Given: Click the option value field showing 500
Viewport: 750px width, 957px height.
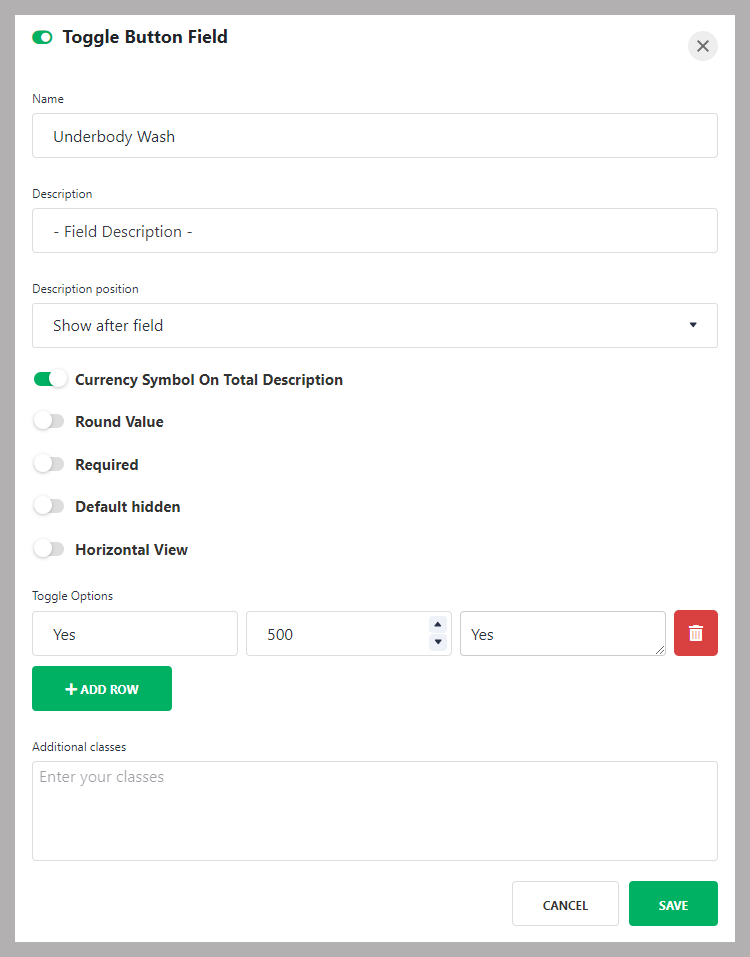Looking at the screenshot, I should [x=335, y=634].
